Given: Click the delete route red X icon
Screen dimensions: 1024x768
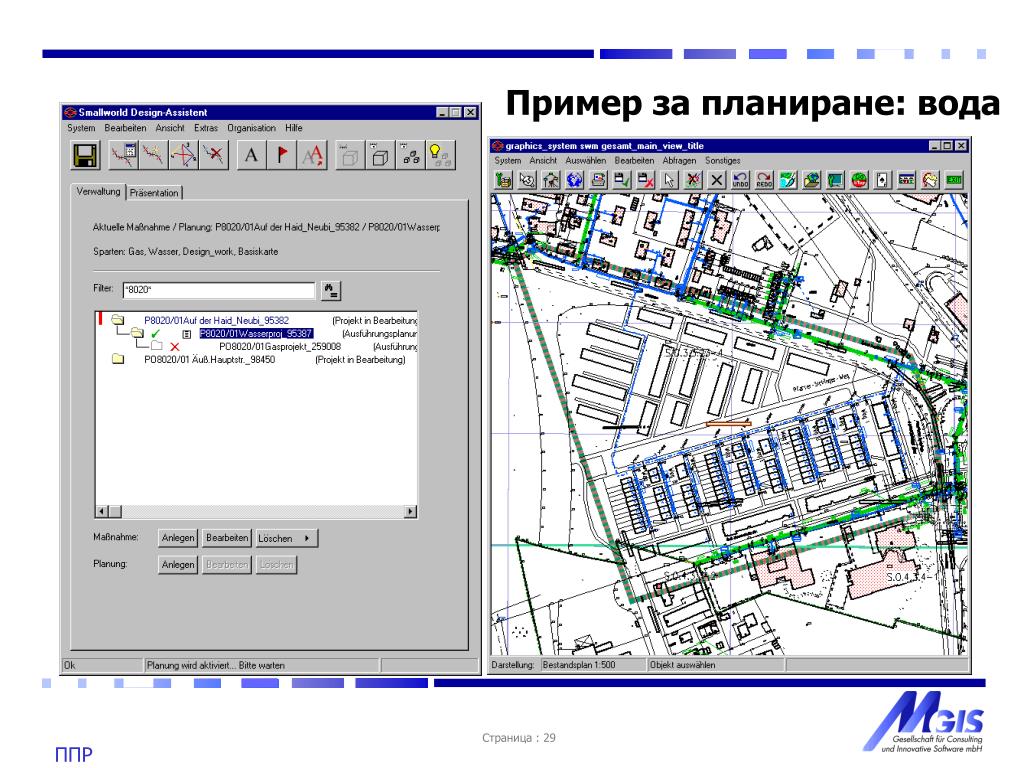Looking at the screenshot, I should pos(214,155).
